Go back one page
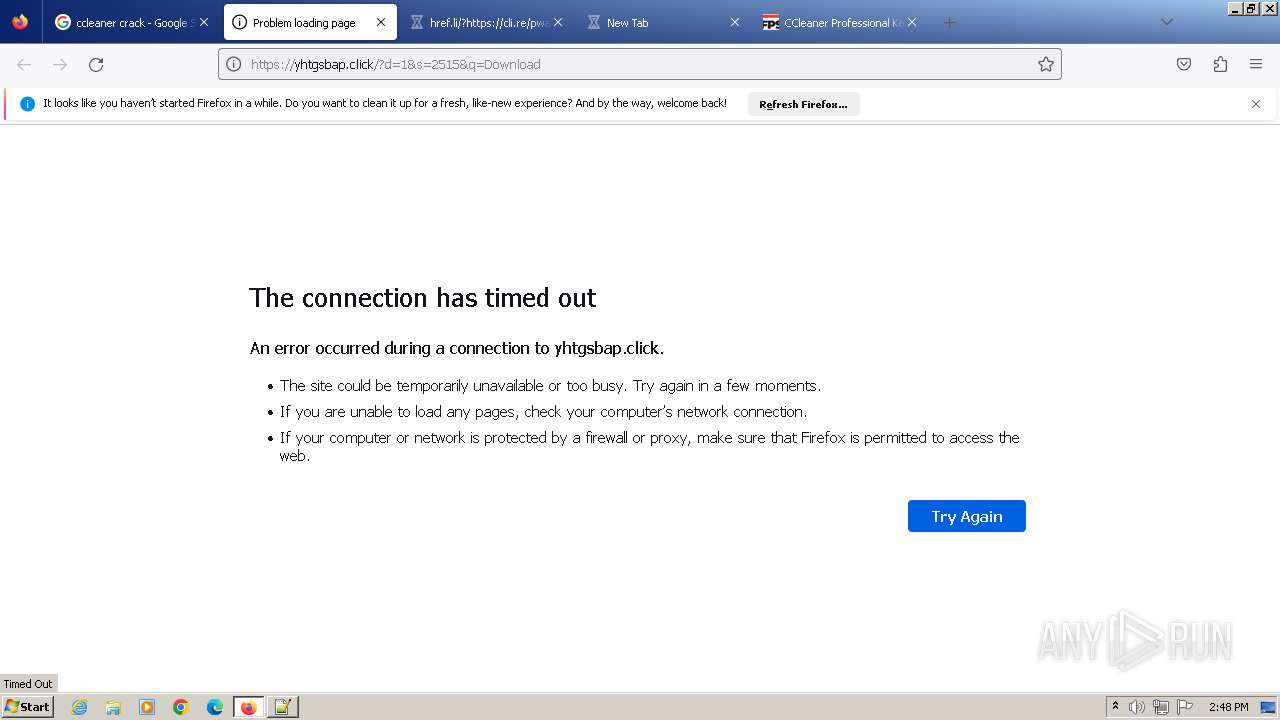Screen dimensions: 1280x720 (x=24, y=64)
